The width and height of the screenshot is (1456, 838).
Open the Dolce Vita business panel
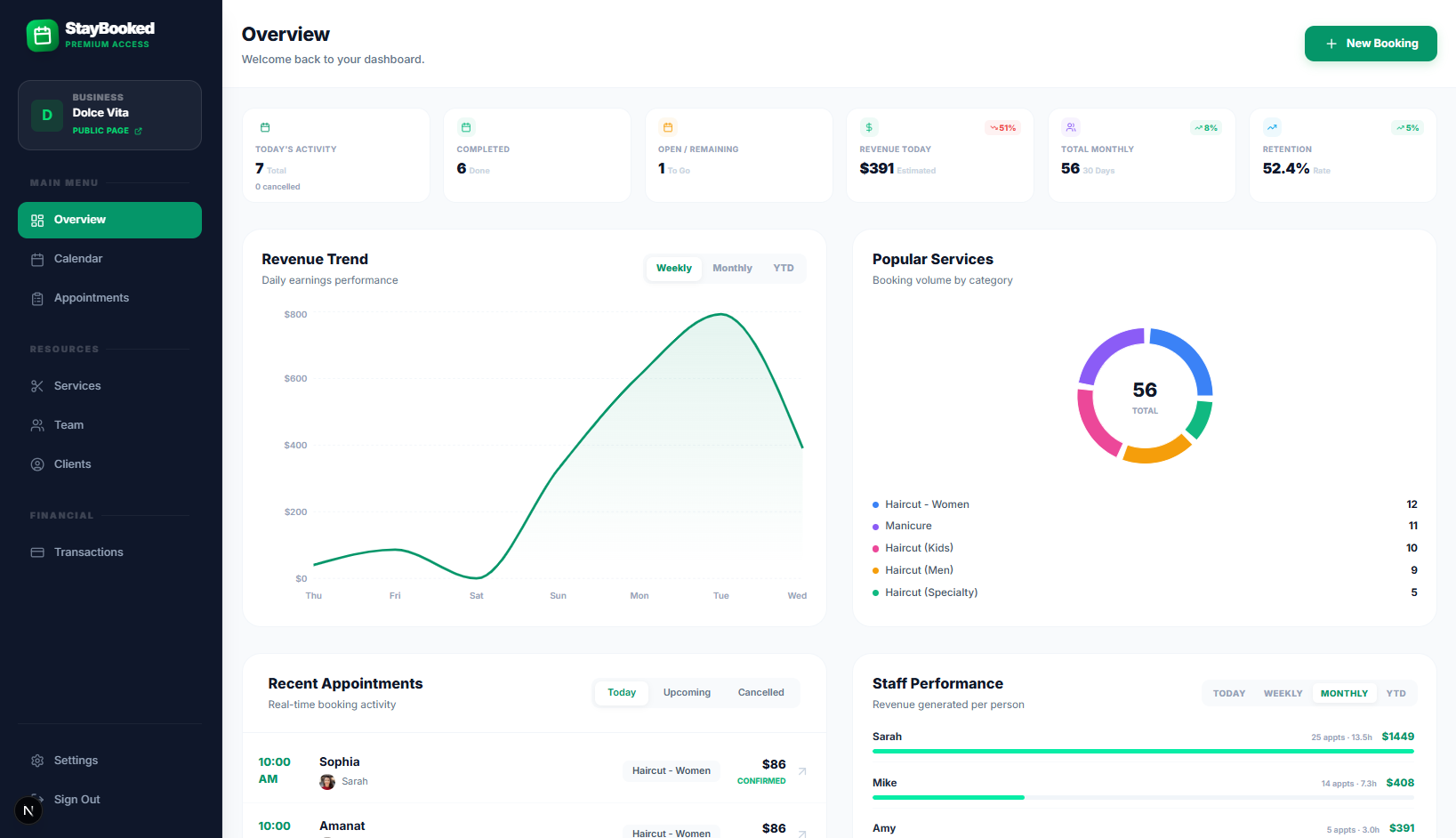(x=109, y=114)
